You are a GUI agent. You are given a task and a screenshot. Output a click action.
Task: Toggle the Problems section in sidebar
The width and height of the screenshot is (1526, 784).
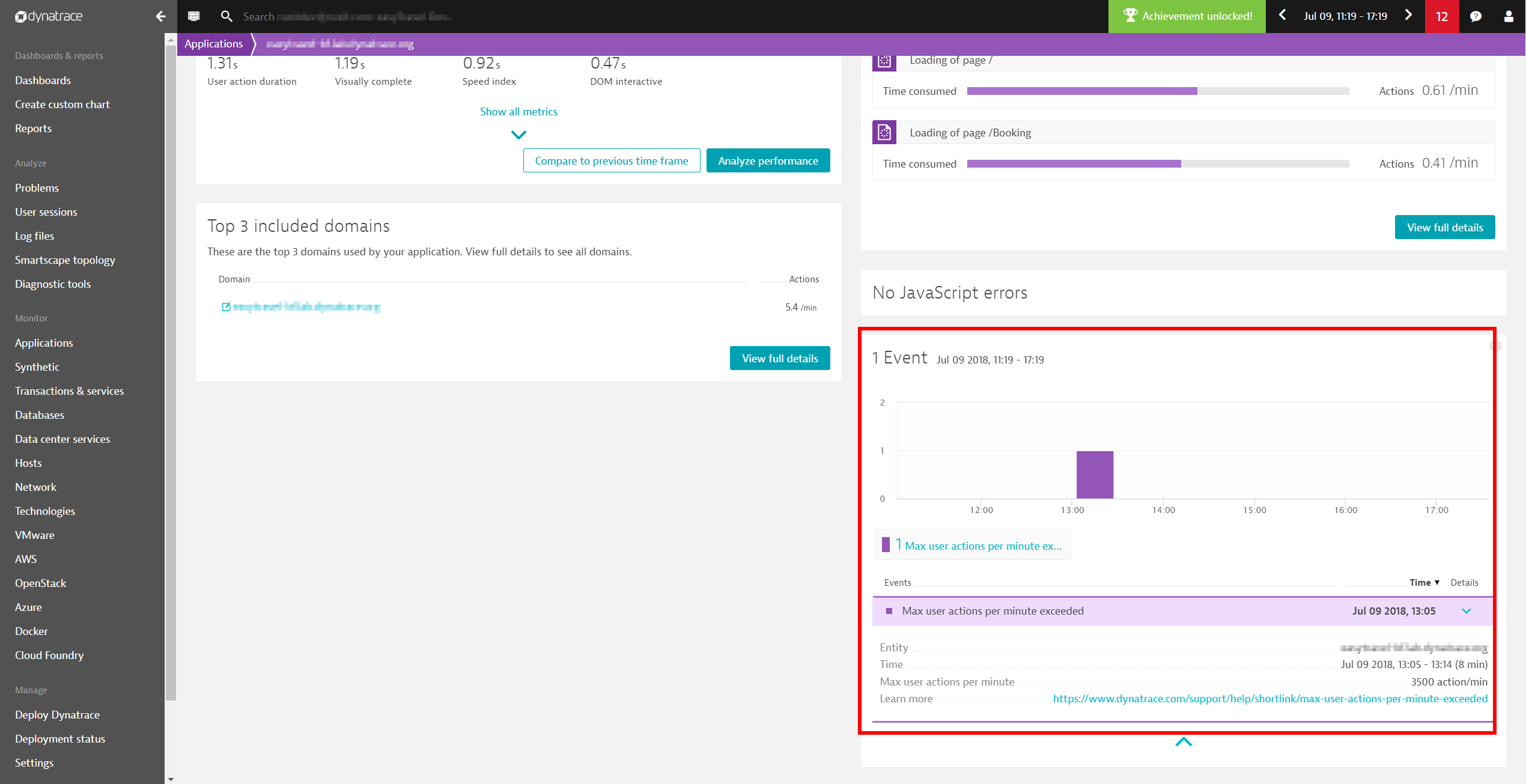[36, 188]
